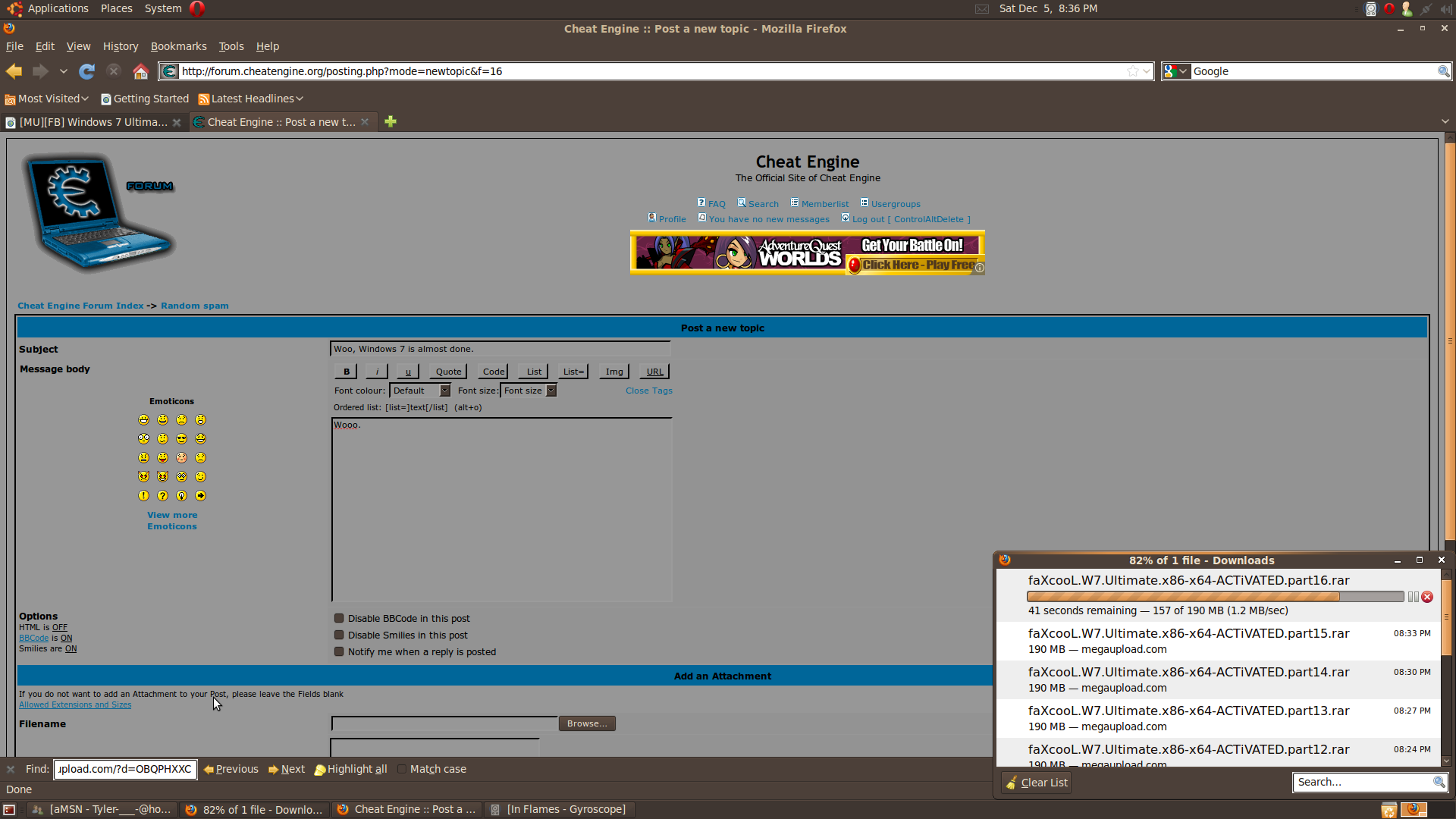Pause the part16.rar download
The height and width of the screenshot is (819, 1456).
point(1414,597)
